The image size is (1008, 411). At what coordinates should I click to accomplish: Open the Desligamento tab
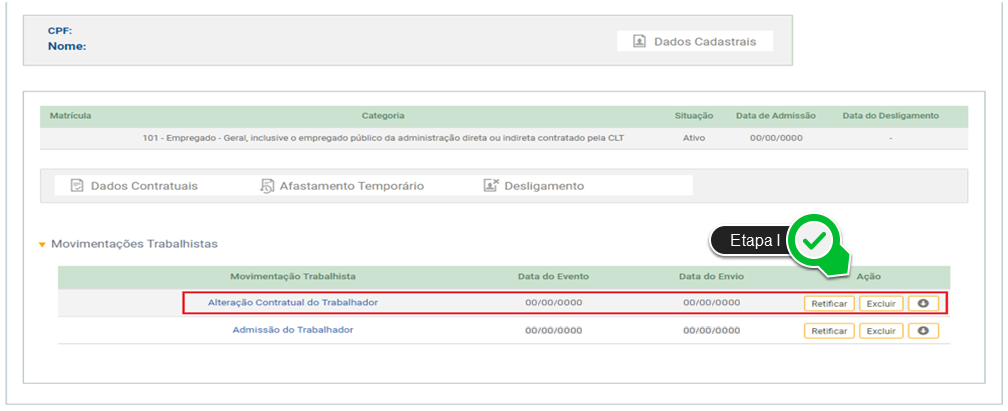click(534, 186)
